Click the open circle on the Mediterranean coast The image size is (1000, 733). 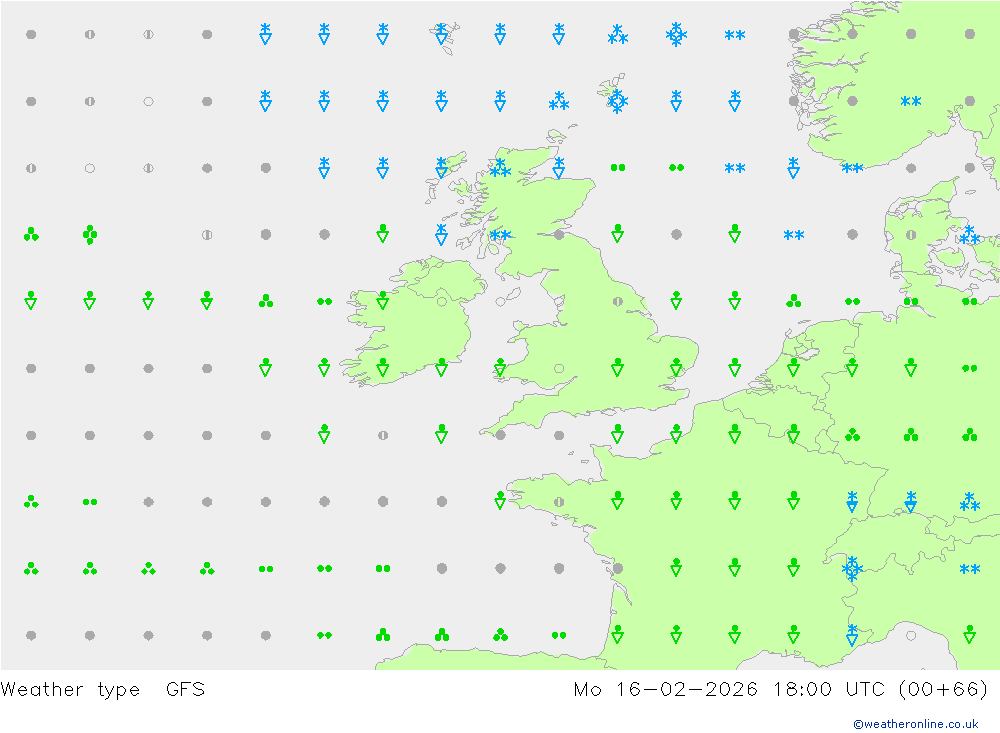[911, 635]
